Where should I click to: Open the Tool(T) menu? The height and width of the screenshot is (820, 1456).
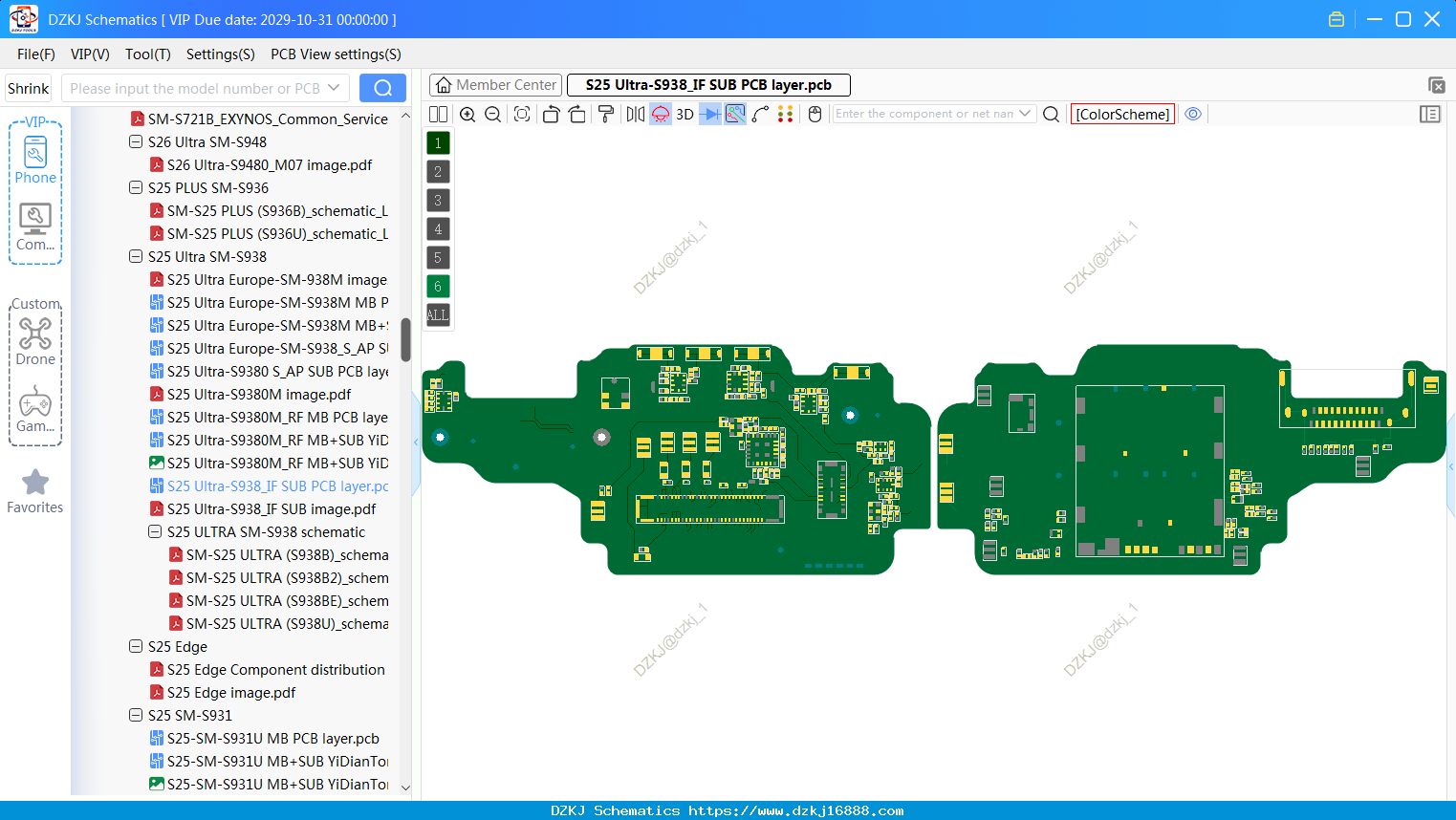148,54
